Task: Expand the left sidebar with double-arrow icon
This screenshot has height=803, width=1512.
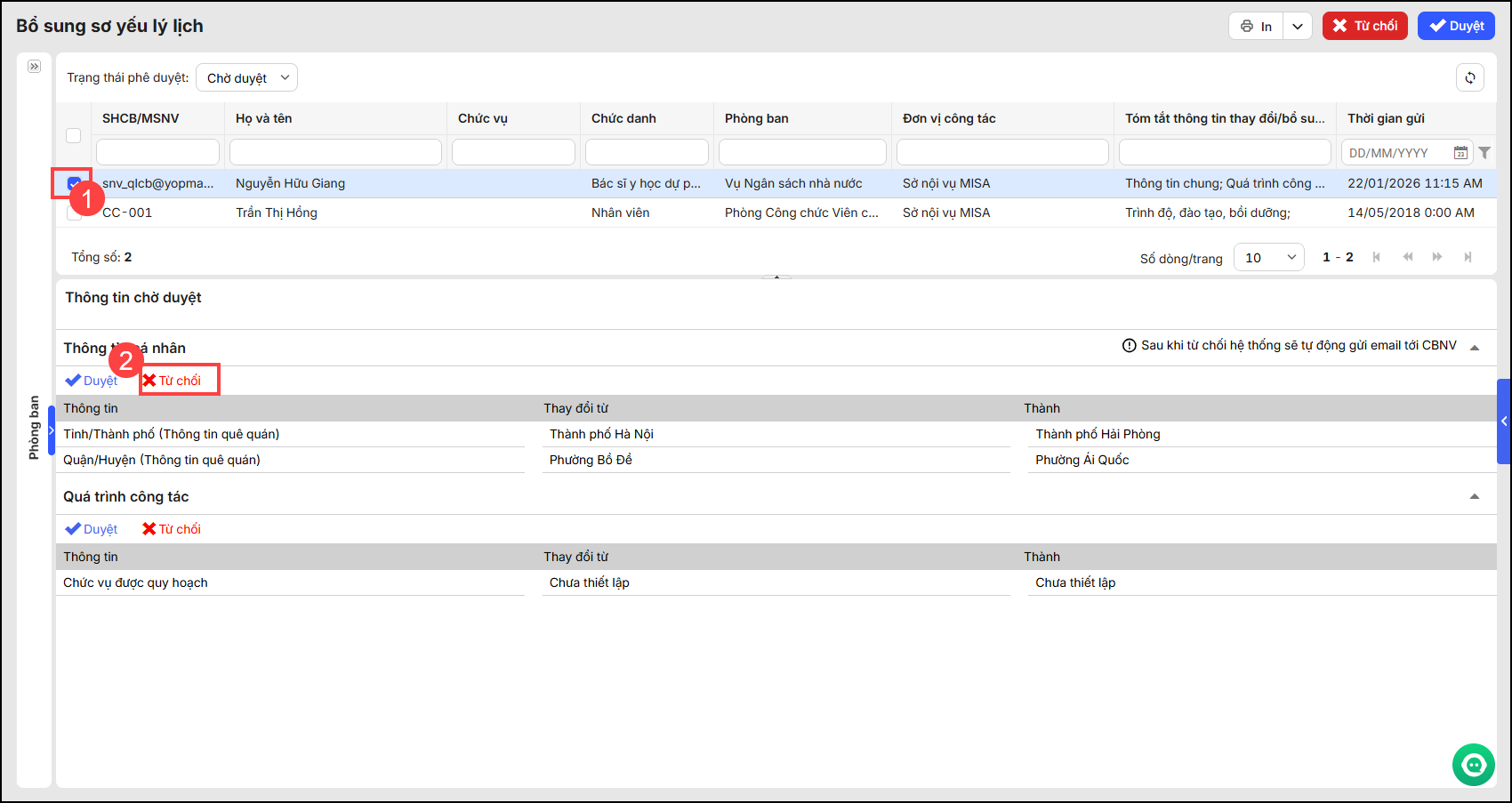Action: point(34,67)
